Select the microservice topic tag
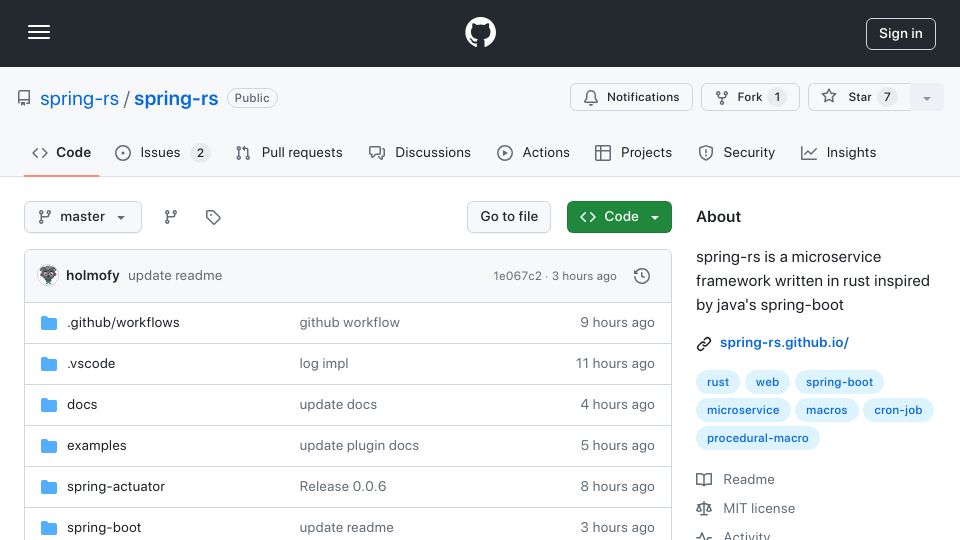 coord(743,410)
